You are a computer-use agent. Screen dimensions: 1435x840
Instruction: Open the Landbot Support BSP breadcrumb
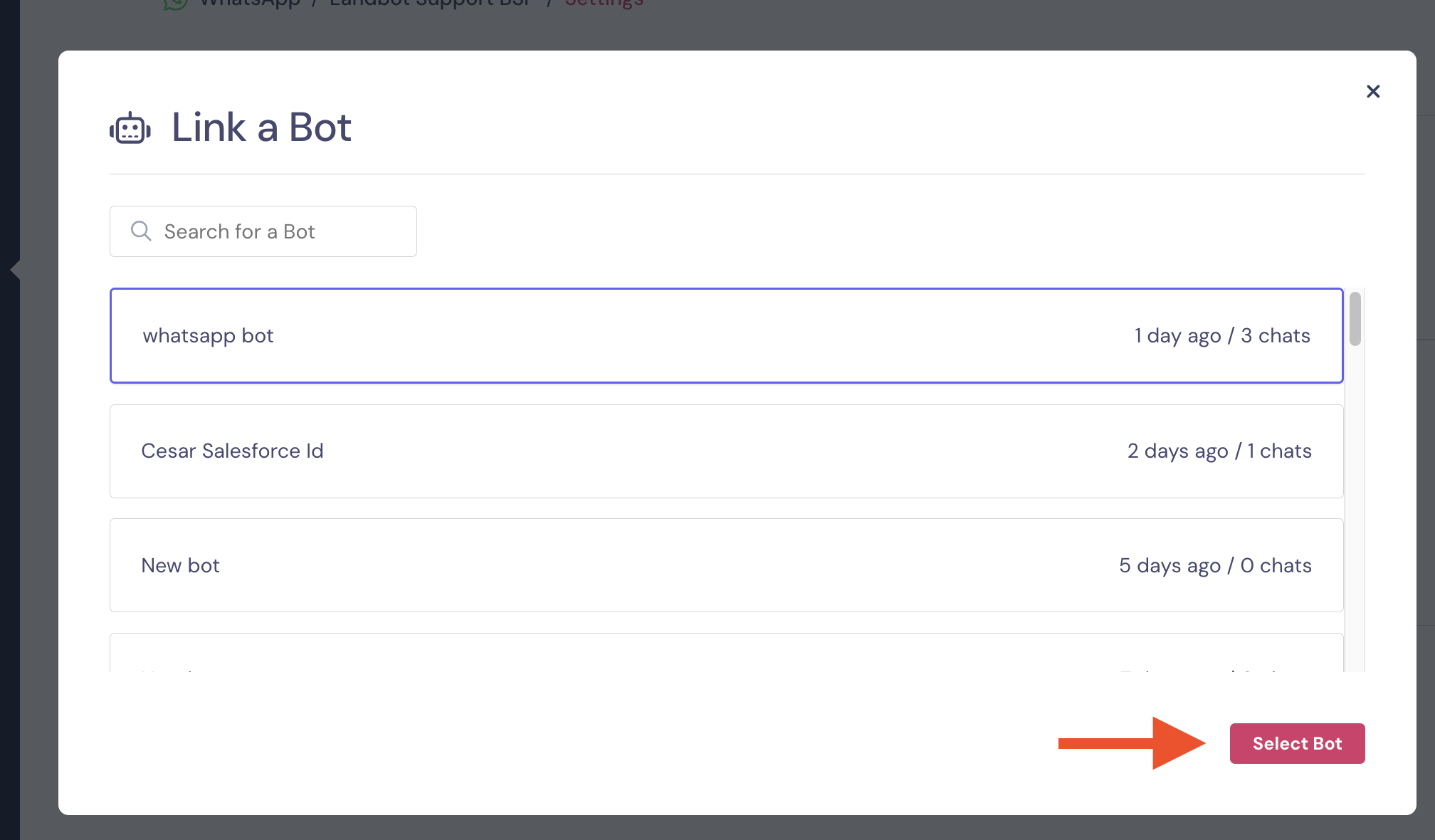point(430,4)
